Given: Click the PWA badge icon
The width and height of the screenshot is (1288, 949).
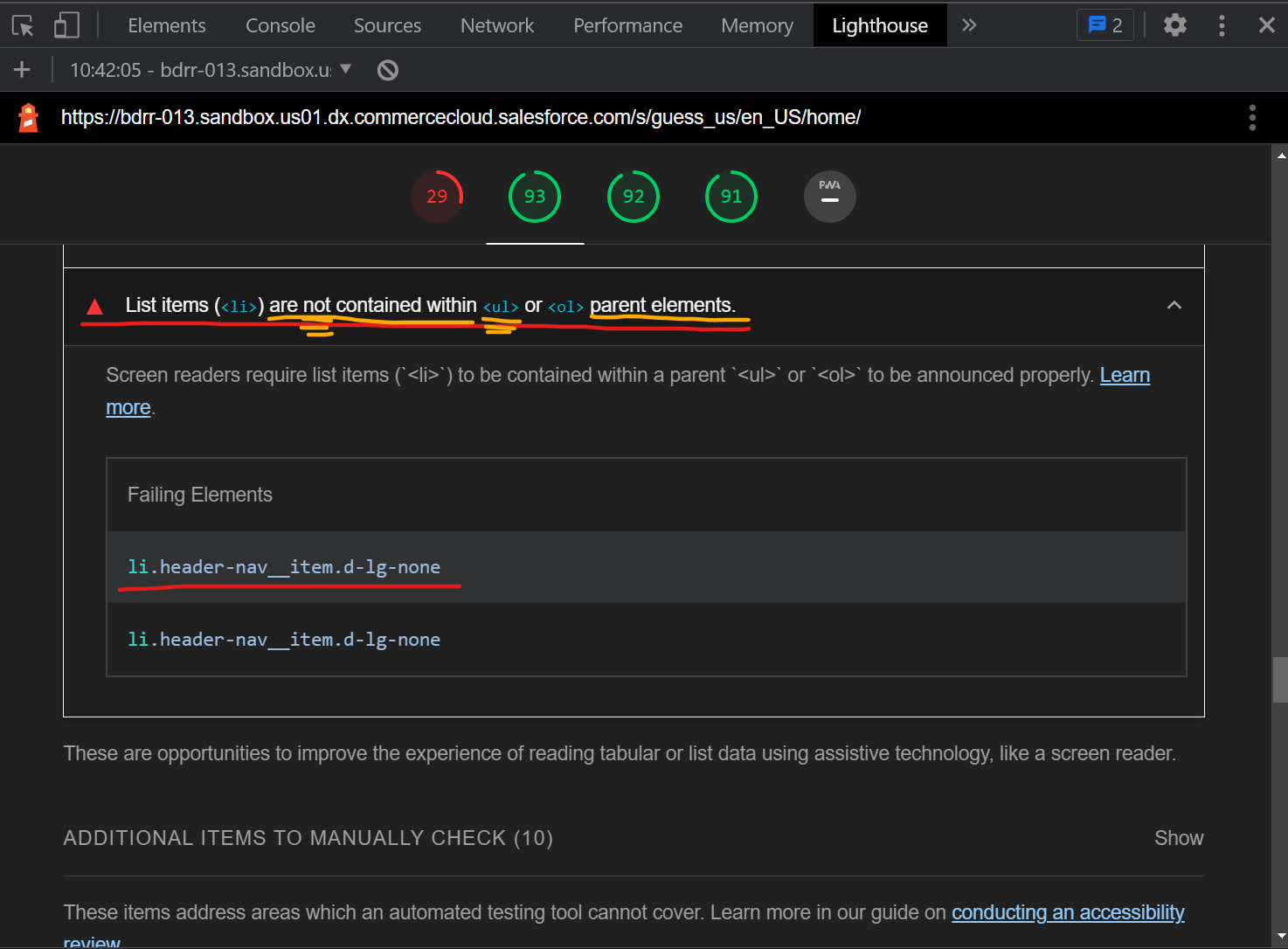Looking at the screenshot, I should tap(829, 196).
